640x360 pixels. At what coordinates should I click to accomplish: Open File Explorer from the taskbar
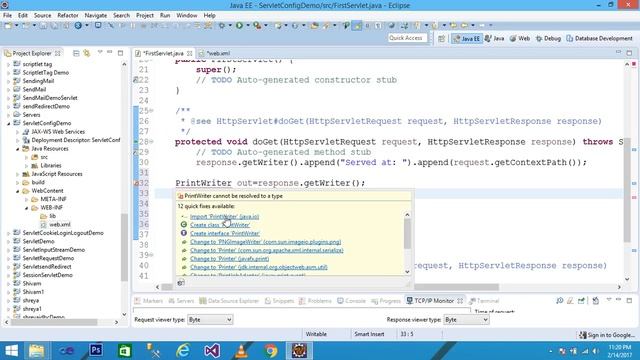(36, 351)
